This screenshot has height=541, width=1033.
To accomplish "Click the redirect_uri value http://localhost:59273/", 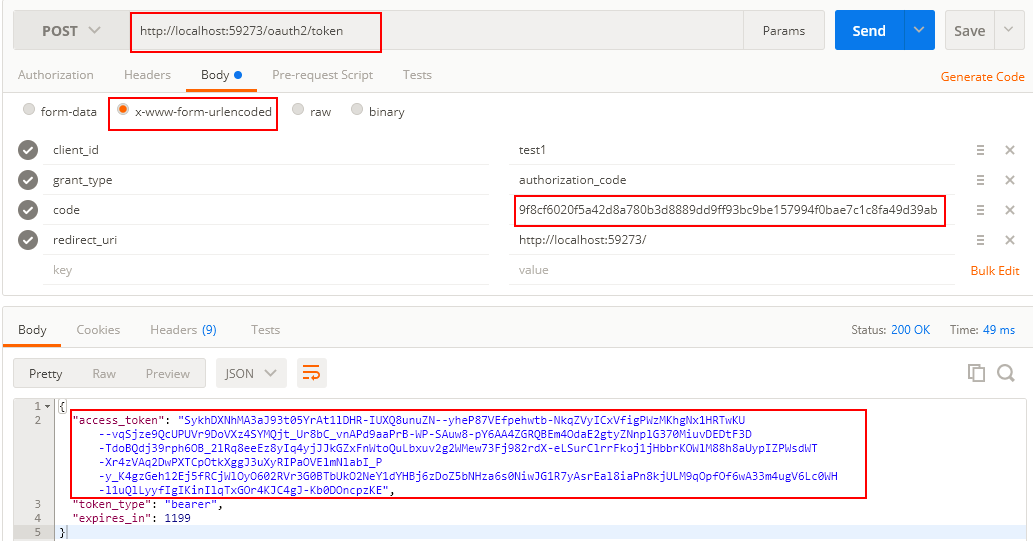I will coord(732,240).
